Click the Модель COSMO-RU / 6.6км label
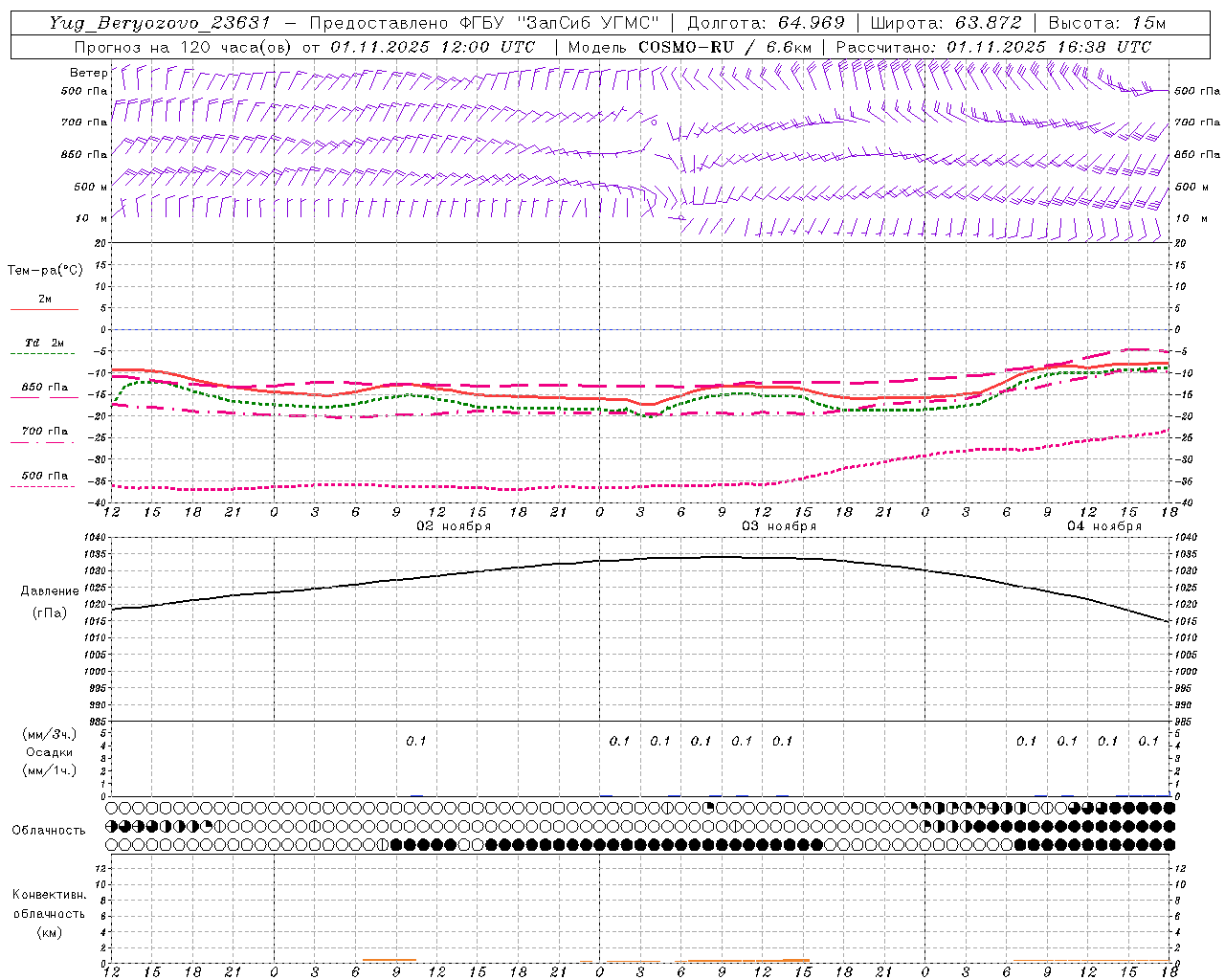1225x980 pixels. 690,46
